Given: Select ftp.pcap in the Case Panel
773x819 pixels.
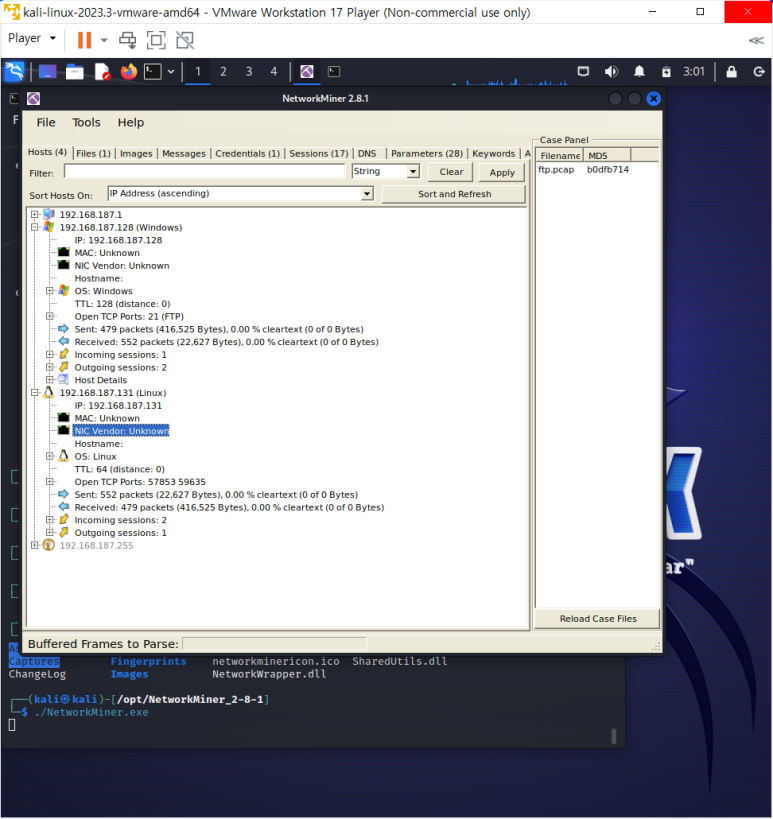Looking at the screenshot, I should click(x=556, y=169).
